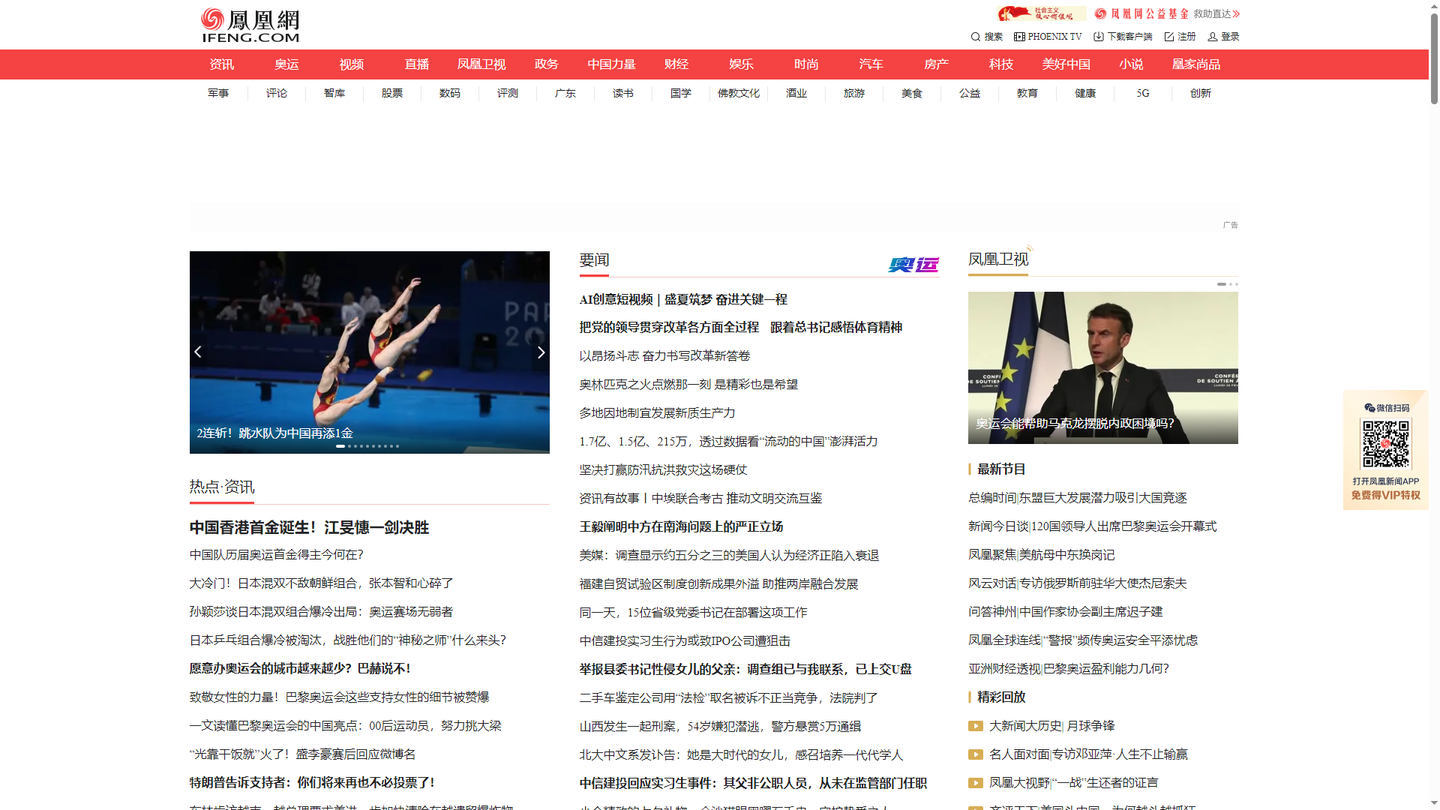Open the 凰家尚品 navigation tab
Viewport: 1440px width, 810px height.
[x=1196, y=64]
